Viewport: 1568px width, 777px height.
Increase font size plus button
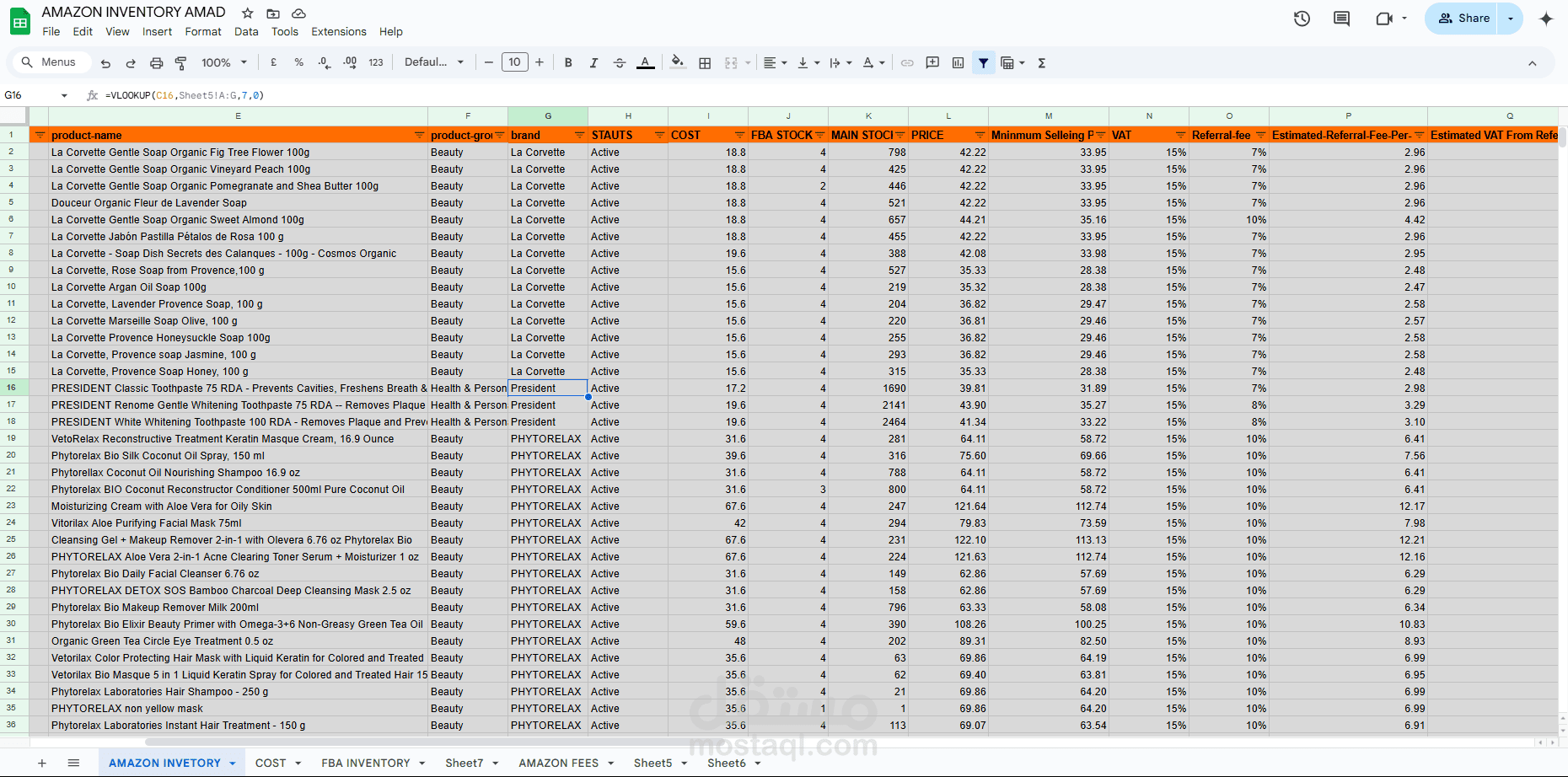pos(540,62)
